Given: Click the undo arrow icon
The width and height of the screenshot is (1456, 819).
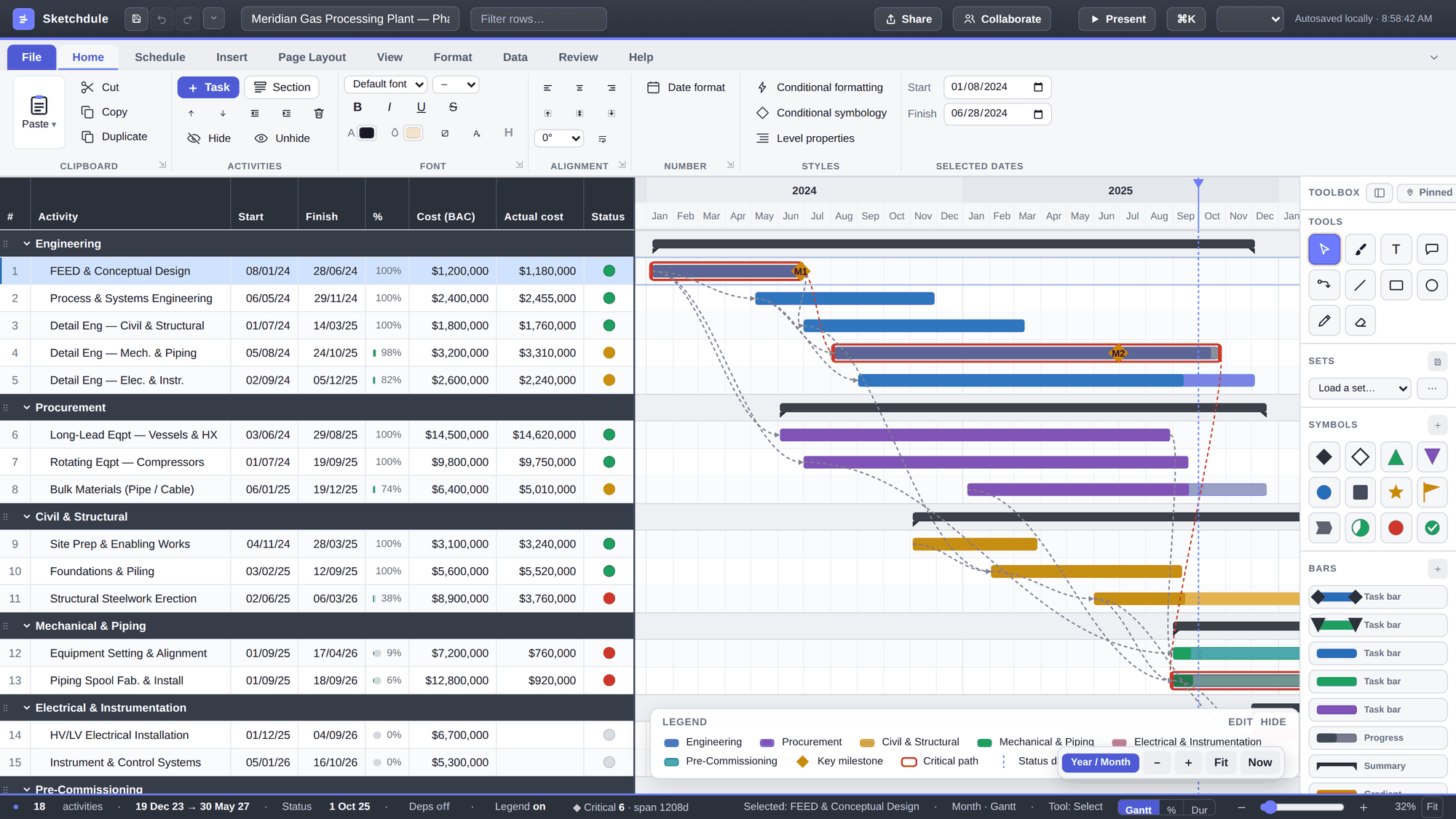Looking at the screenshot, I should (162, 19).
